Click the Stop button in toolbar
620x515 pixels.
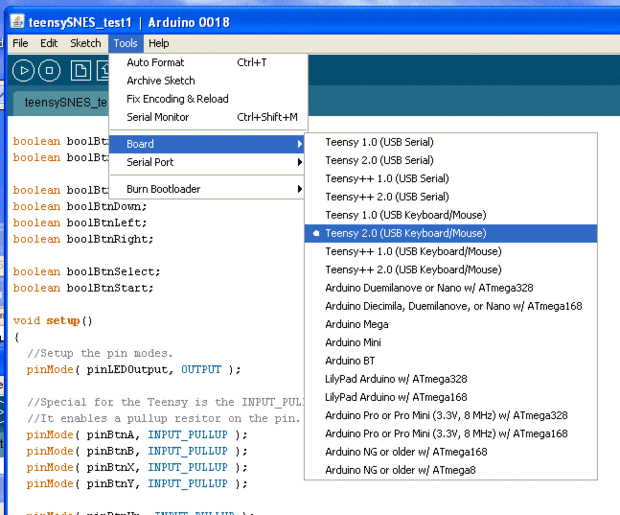pyautogui.click(x=49, y=71)
